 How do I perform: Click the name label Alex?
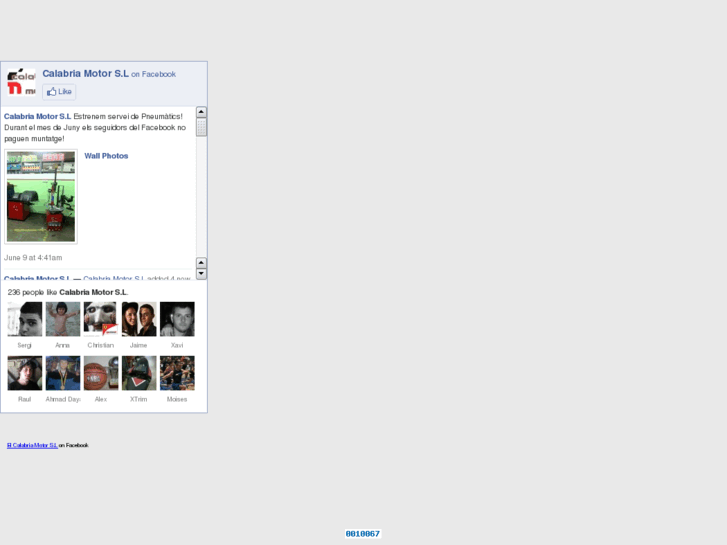point(101,399)
